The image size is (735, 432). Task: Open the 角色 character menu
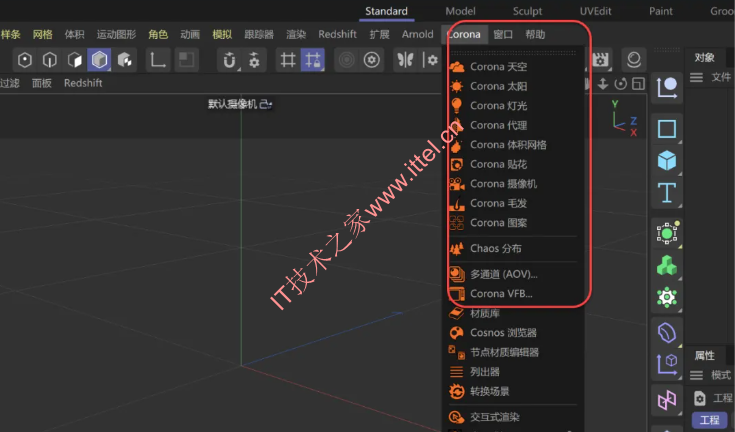[x=158, y=34]
